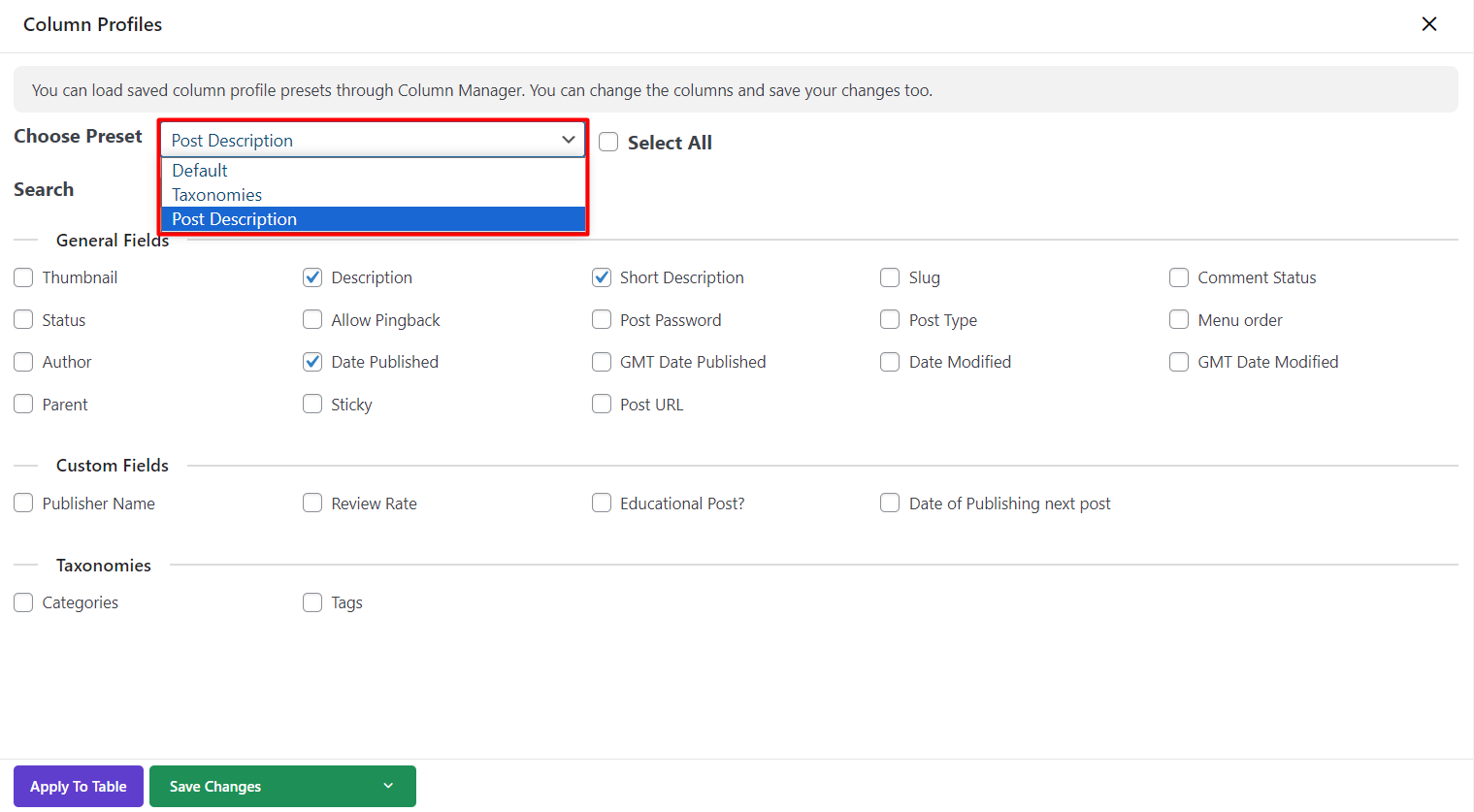This screenshot has height=812, width=1474.
Task: Check the Comment Status column
Action: pos(1179,277)
